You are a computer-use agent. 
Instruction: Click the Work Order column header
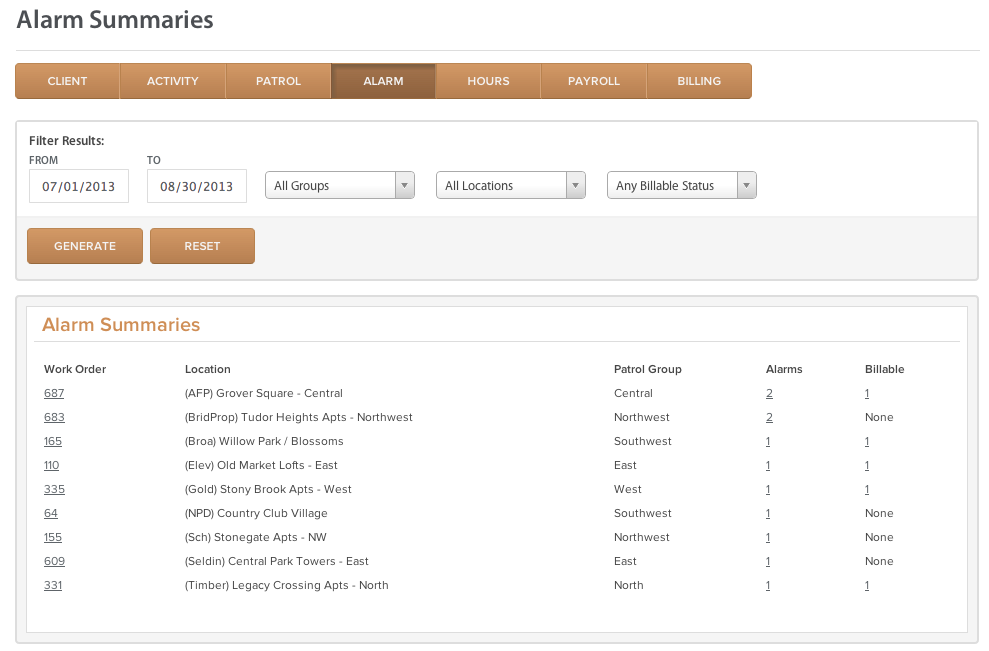pos(75,369)
